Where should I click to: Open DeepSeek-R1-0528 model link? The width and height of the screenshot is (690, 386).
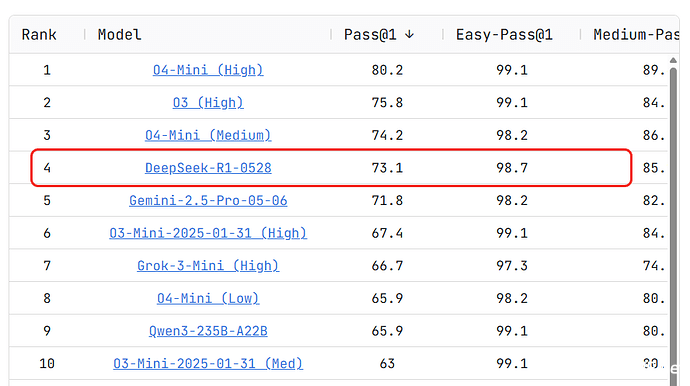[208, 168]
